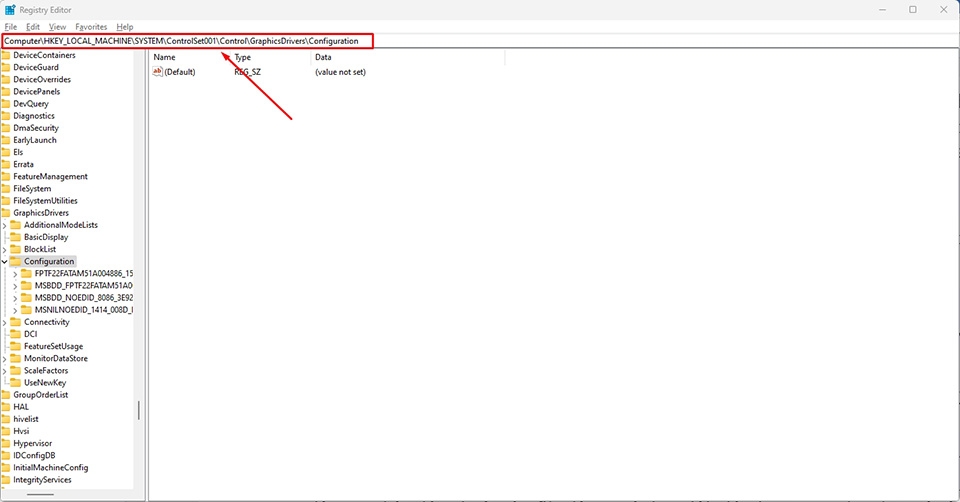The height and width of the screenshot is (502, 960).
Task: Select the DevQuery folder icon
Action: point(6,104)
